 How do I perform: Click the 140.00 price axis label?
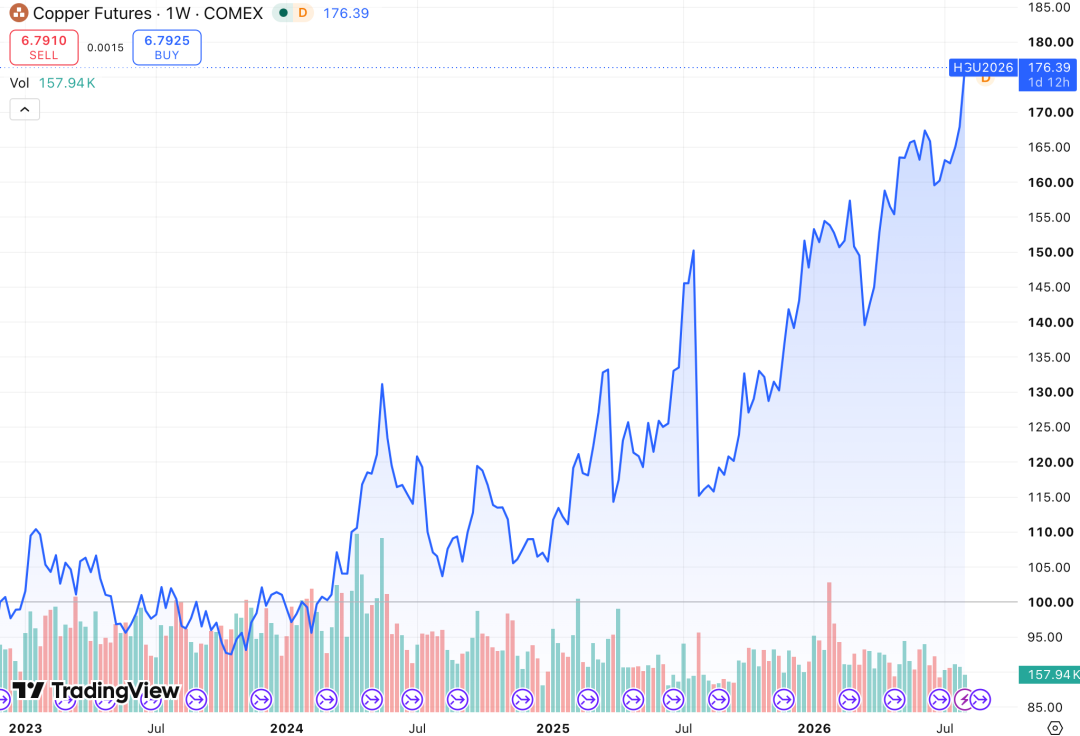pos(1050,322)
